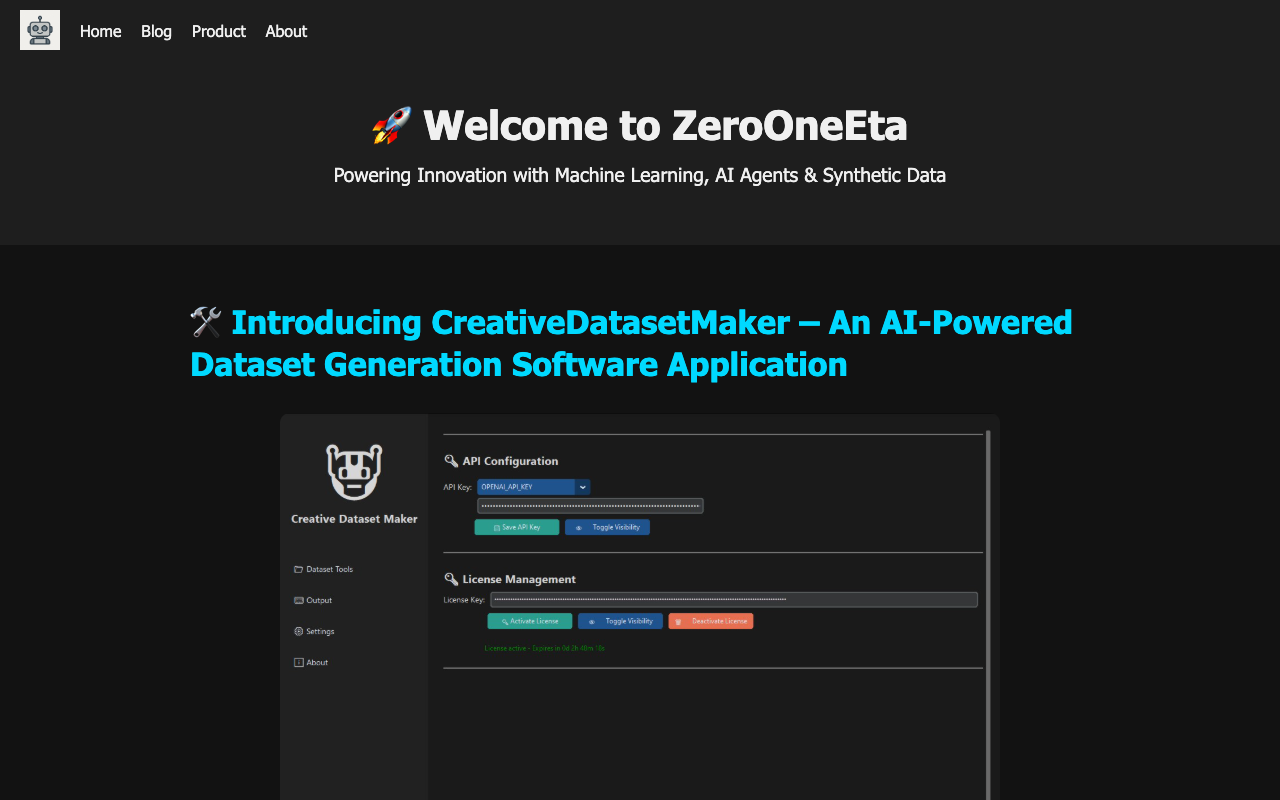
Task: Select Output in the app sidebar
Action: click(x=313, y=600)
